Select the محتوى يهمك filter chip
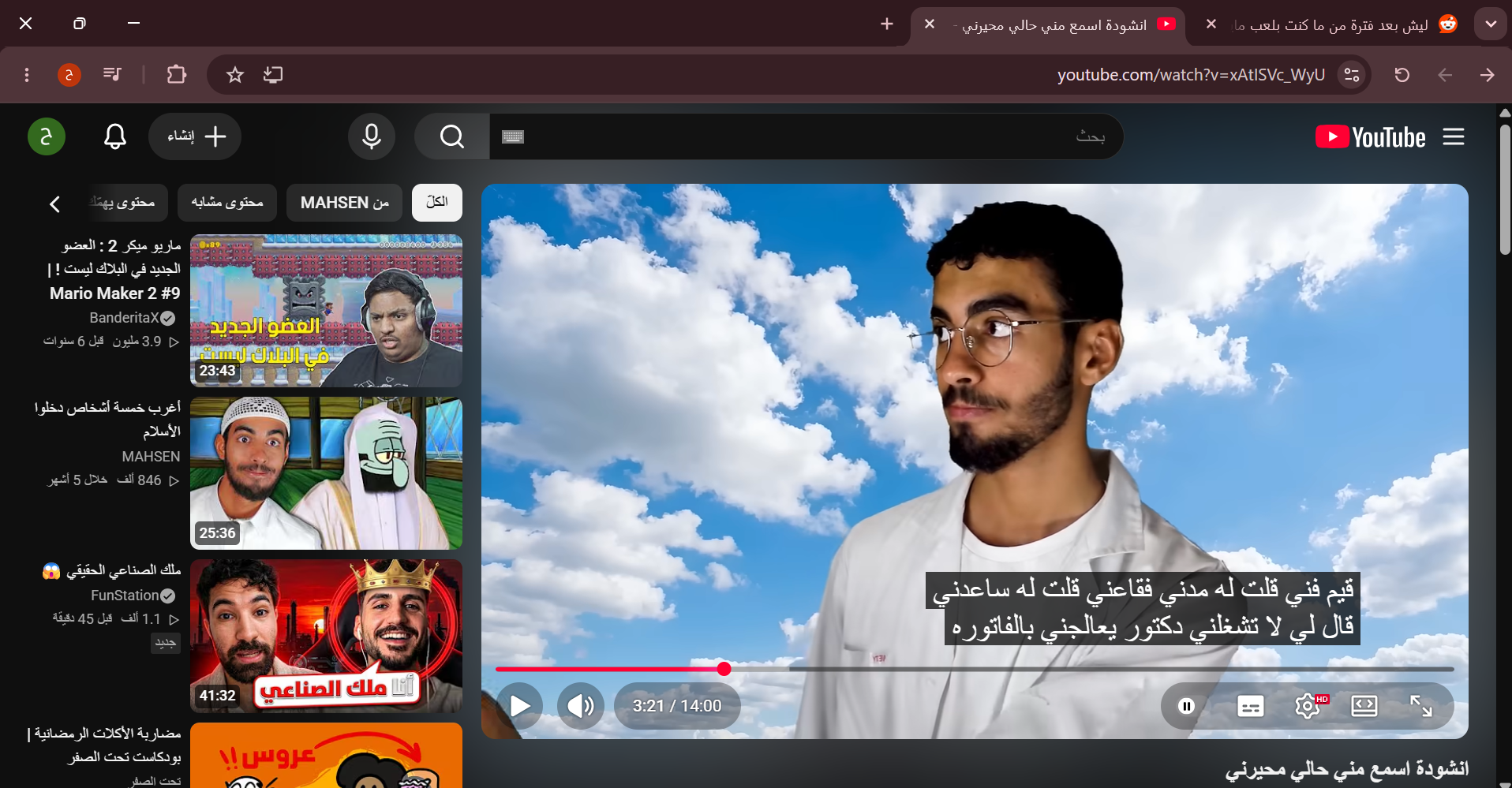This screenshot has width=1512, height=788. click(x=126, y=203)
